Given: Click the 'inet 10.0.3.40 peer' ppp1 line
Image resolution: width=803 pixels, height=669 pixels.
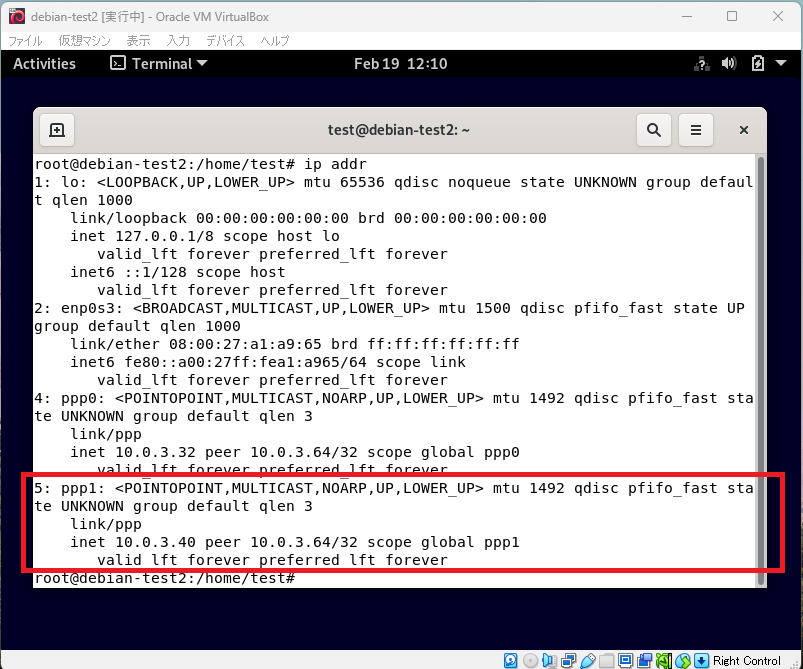Looking at the screenshot, I should pos(295,542).
